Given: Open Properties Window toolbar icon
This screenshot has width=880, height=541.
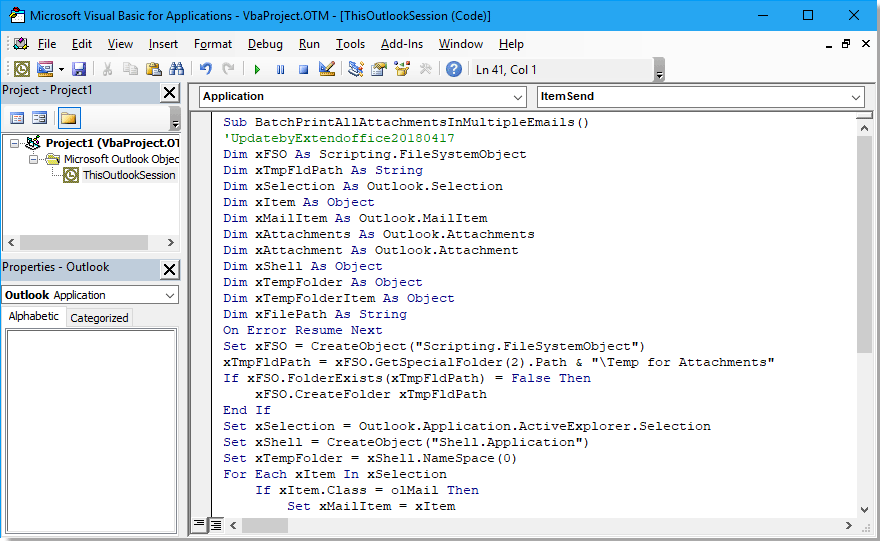Looking at the screenshot, I should click(379, 69).
